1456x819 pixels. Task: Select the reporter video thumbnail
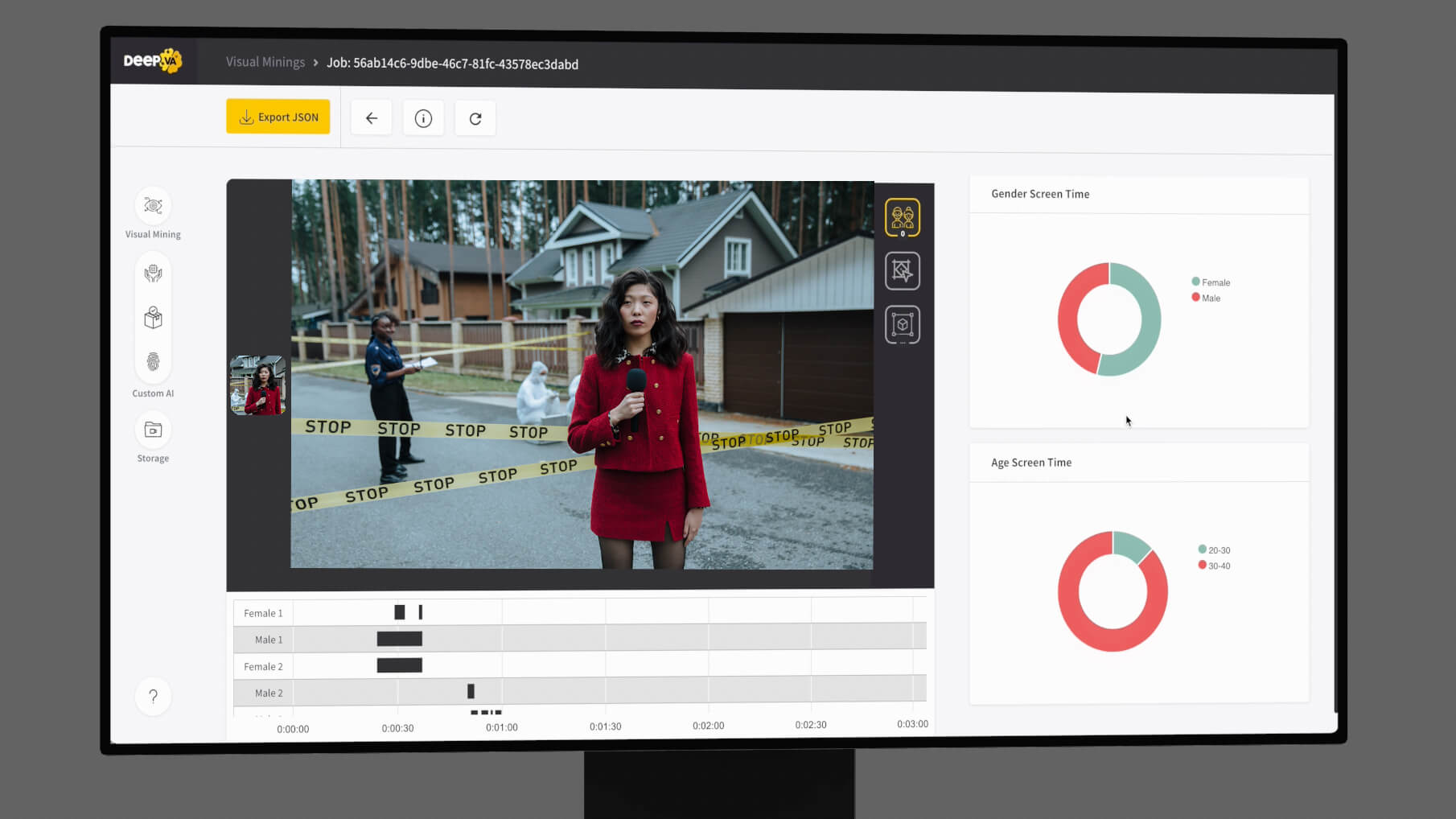click(258, 385)
